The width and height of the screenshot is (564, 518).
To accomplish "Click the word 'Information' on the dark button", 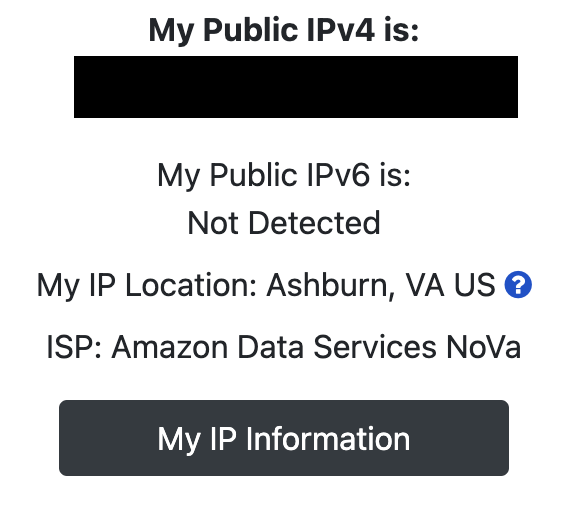I will 328,439.
